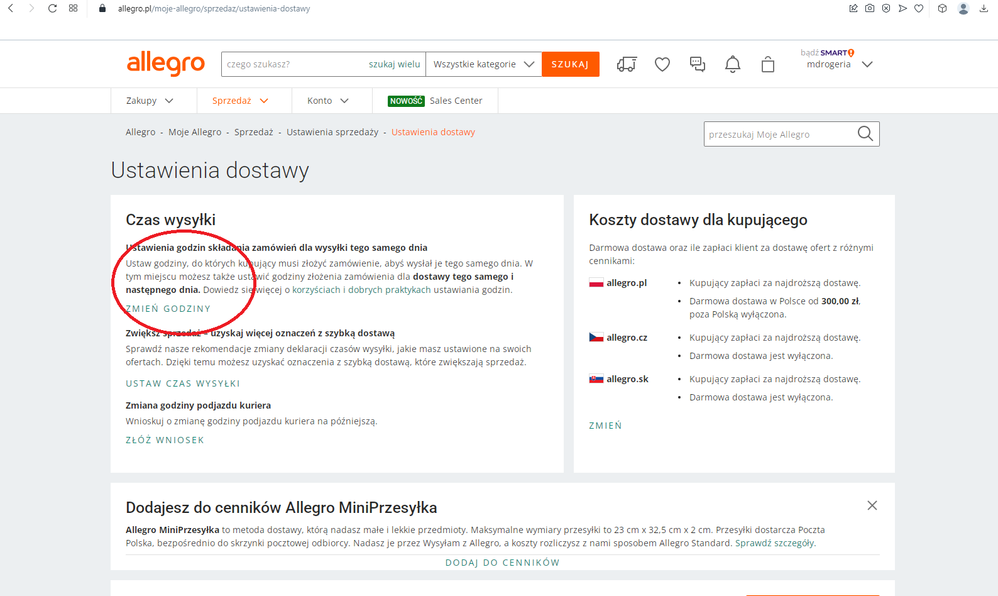Click the szukaj wielu link
Screen dimensions: 998x596
[395, 64]
